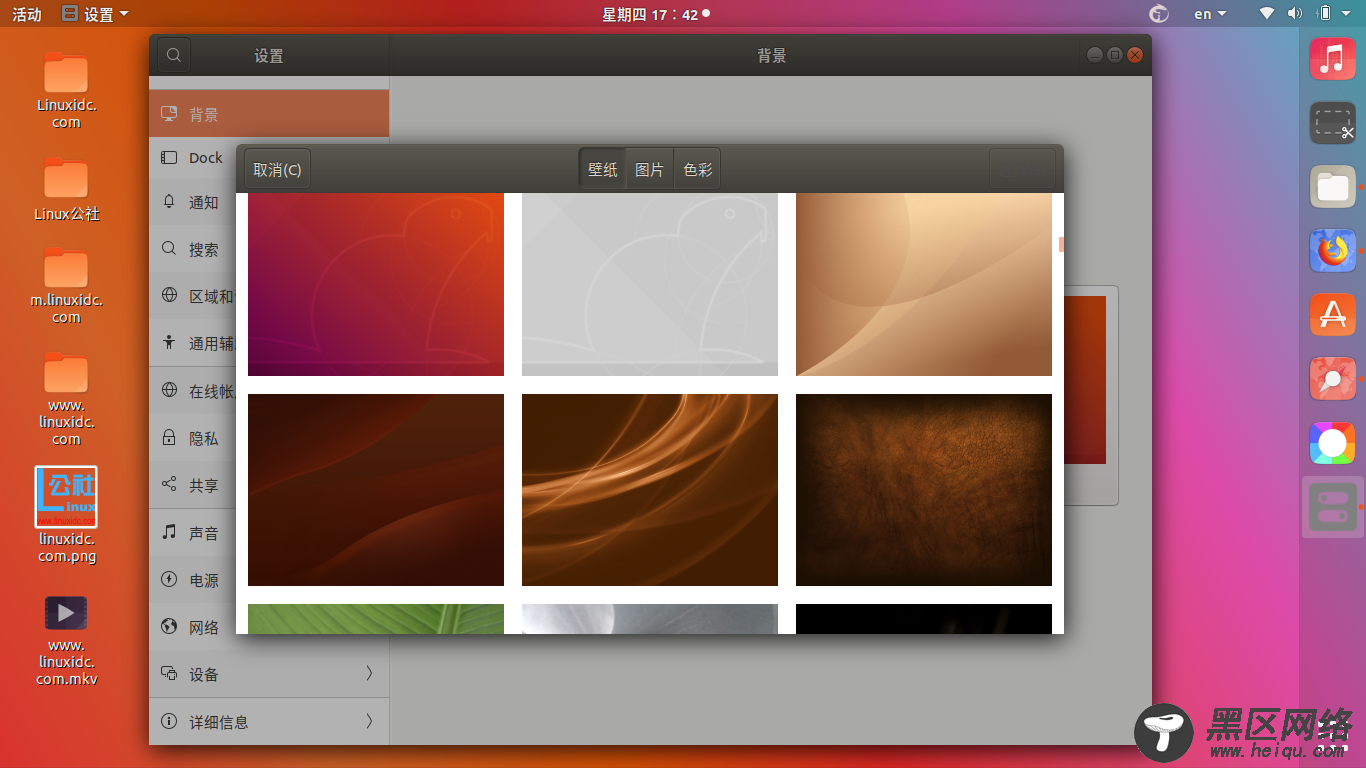Screen dimensions: 1366x768
Task: Open the 搜索 settings entry
Action: coord(192,249)
